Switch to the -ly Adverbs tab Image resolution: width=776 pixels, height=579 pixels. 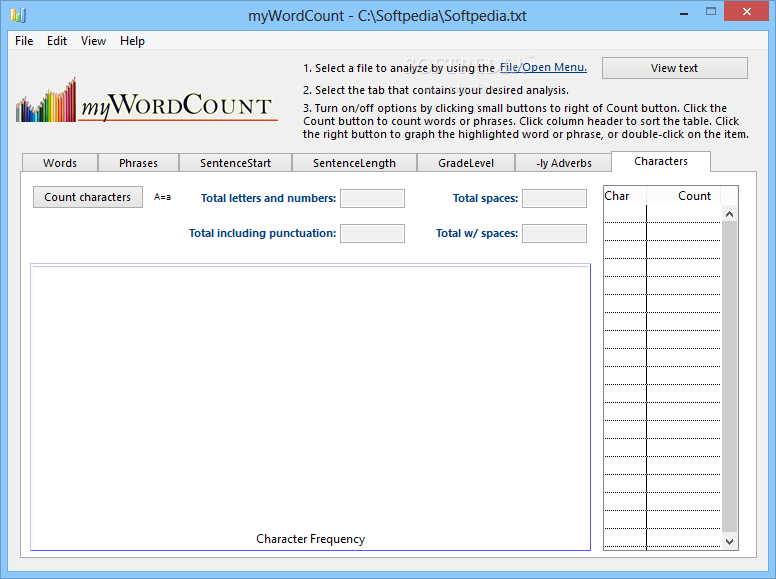564,163
